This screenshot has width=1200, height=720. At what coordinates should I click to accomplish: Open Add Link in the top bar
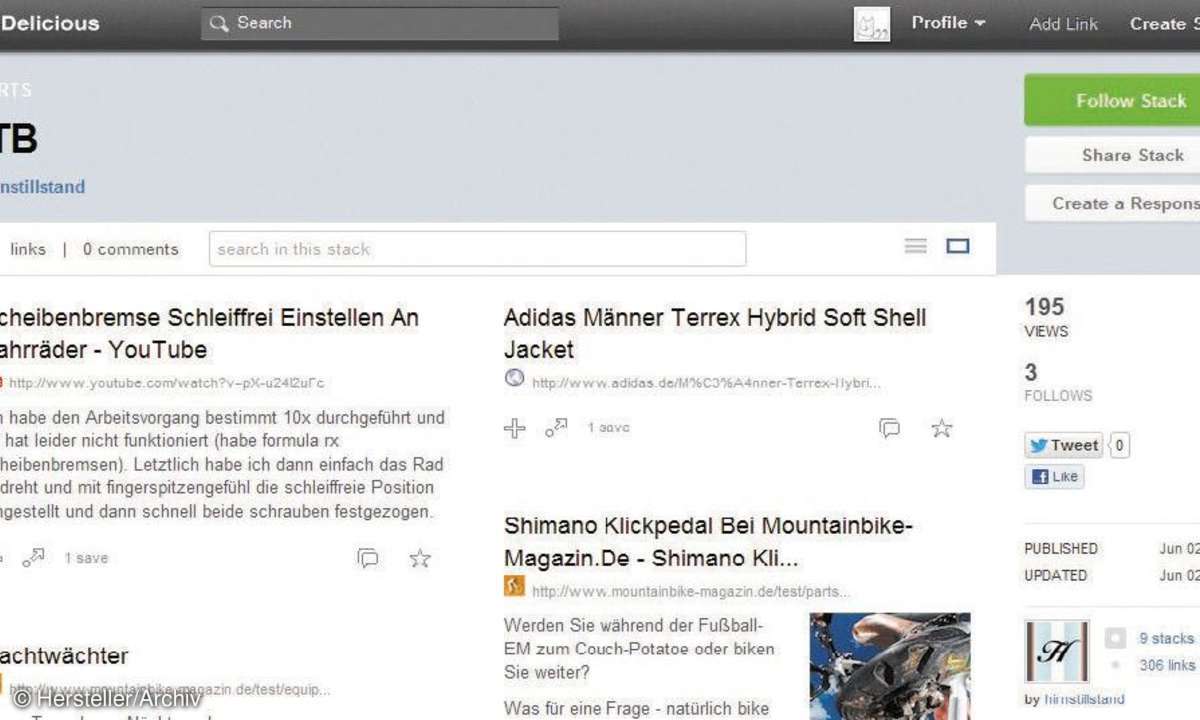tap(1064, 24)
